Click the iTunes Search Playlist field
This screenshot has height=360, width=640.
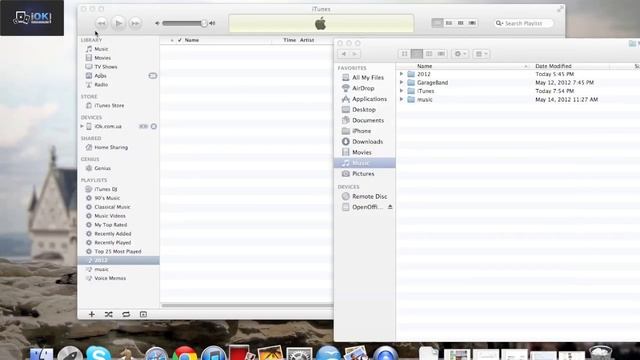524,23
